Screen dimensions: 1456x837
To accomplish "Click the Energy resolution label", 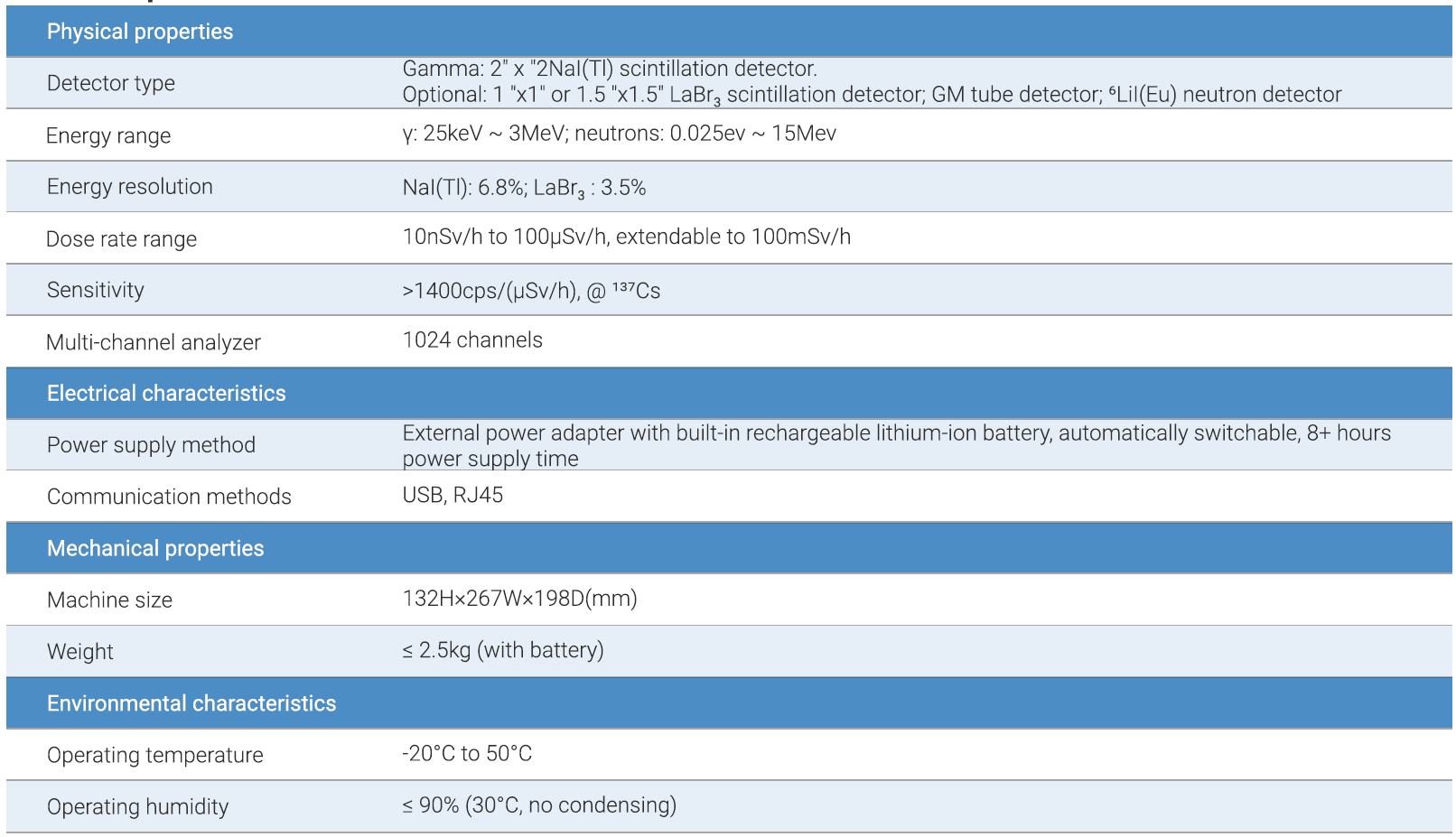I will (130, 187).
